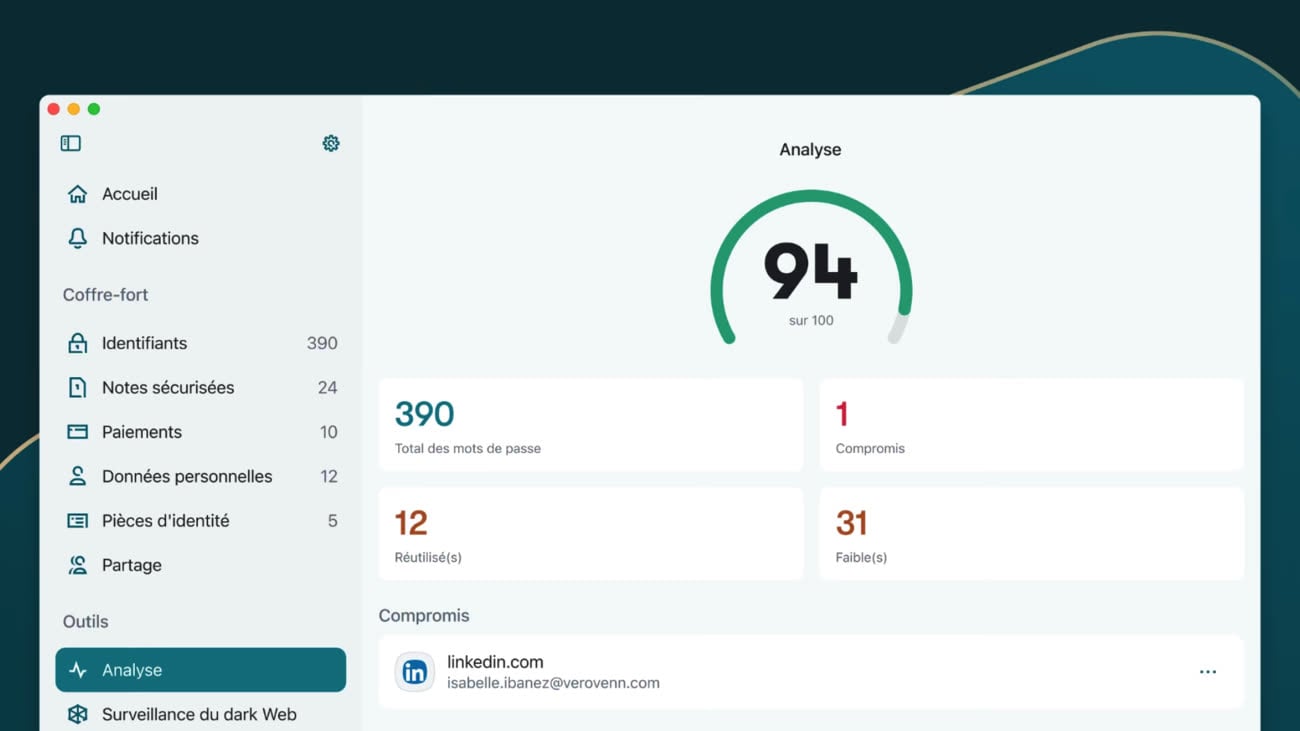Click the Notes sécurisées document icon
The width and height of the screenshot is (1300, 731).
[77, 388]
